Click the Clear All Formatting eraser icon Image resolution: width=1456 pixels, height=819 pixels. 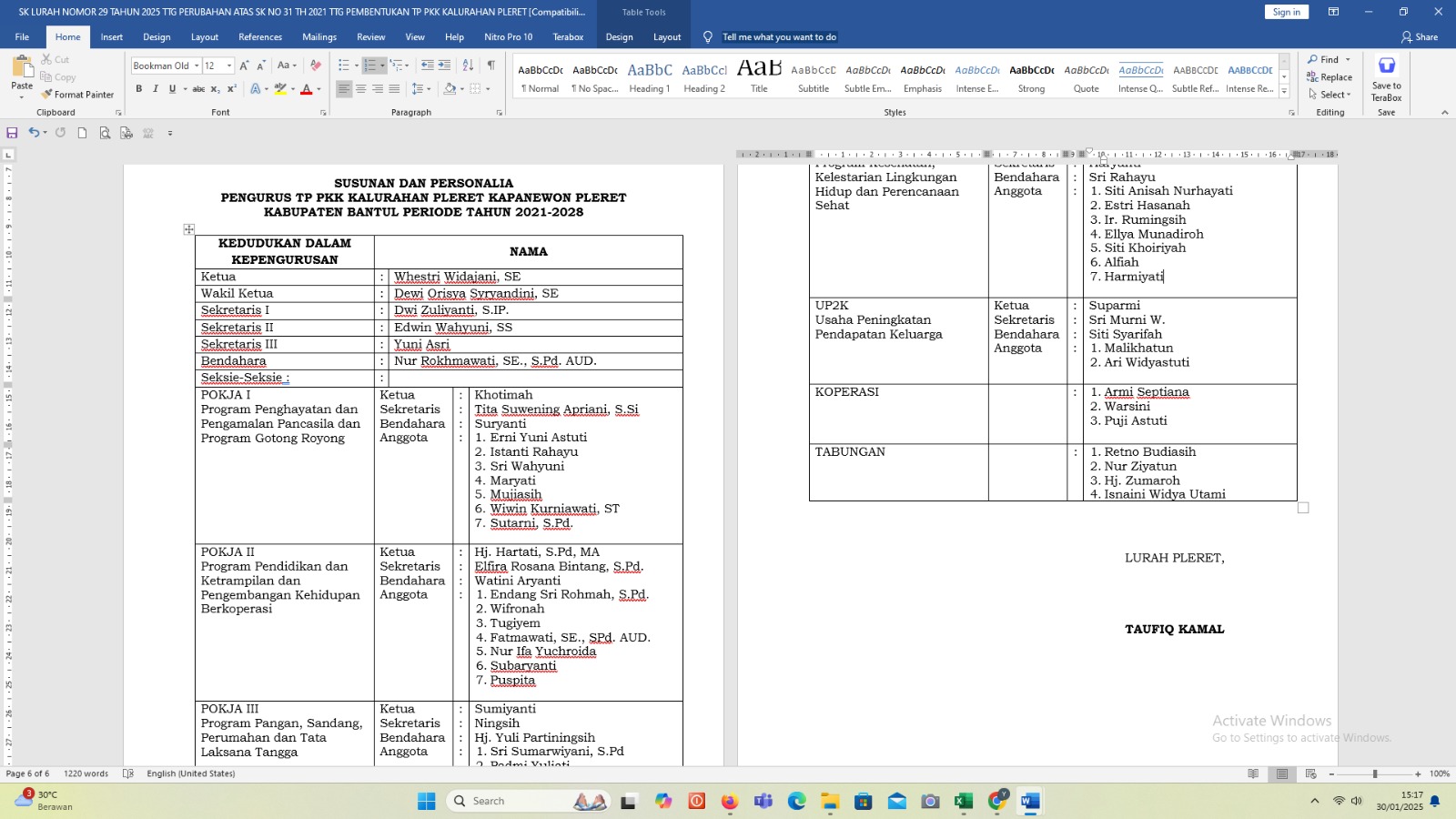click(x=315, y=66)
